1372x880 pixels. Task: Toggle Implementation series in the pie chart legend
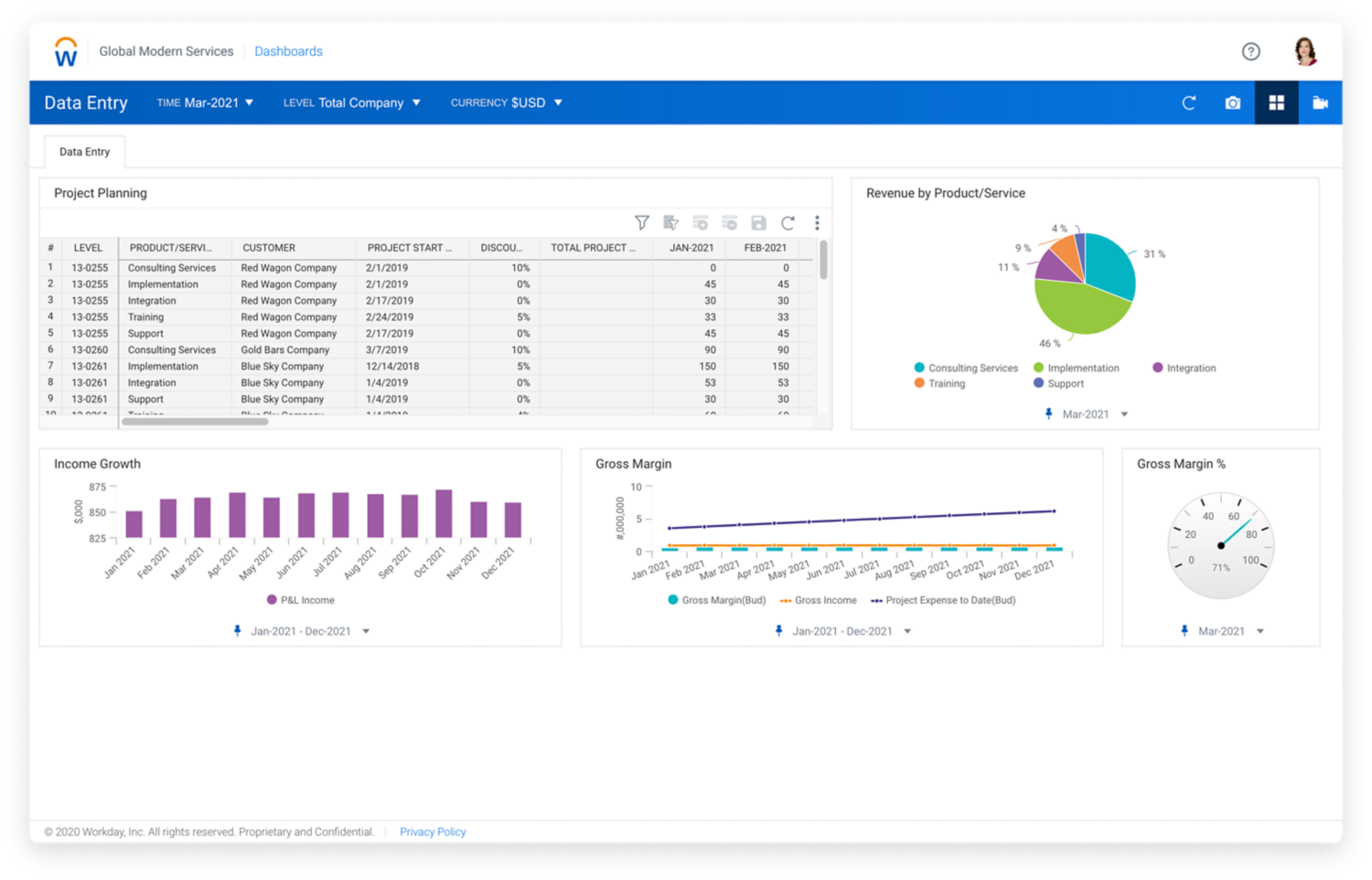(x=1076, y=368)
